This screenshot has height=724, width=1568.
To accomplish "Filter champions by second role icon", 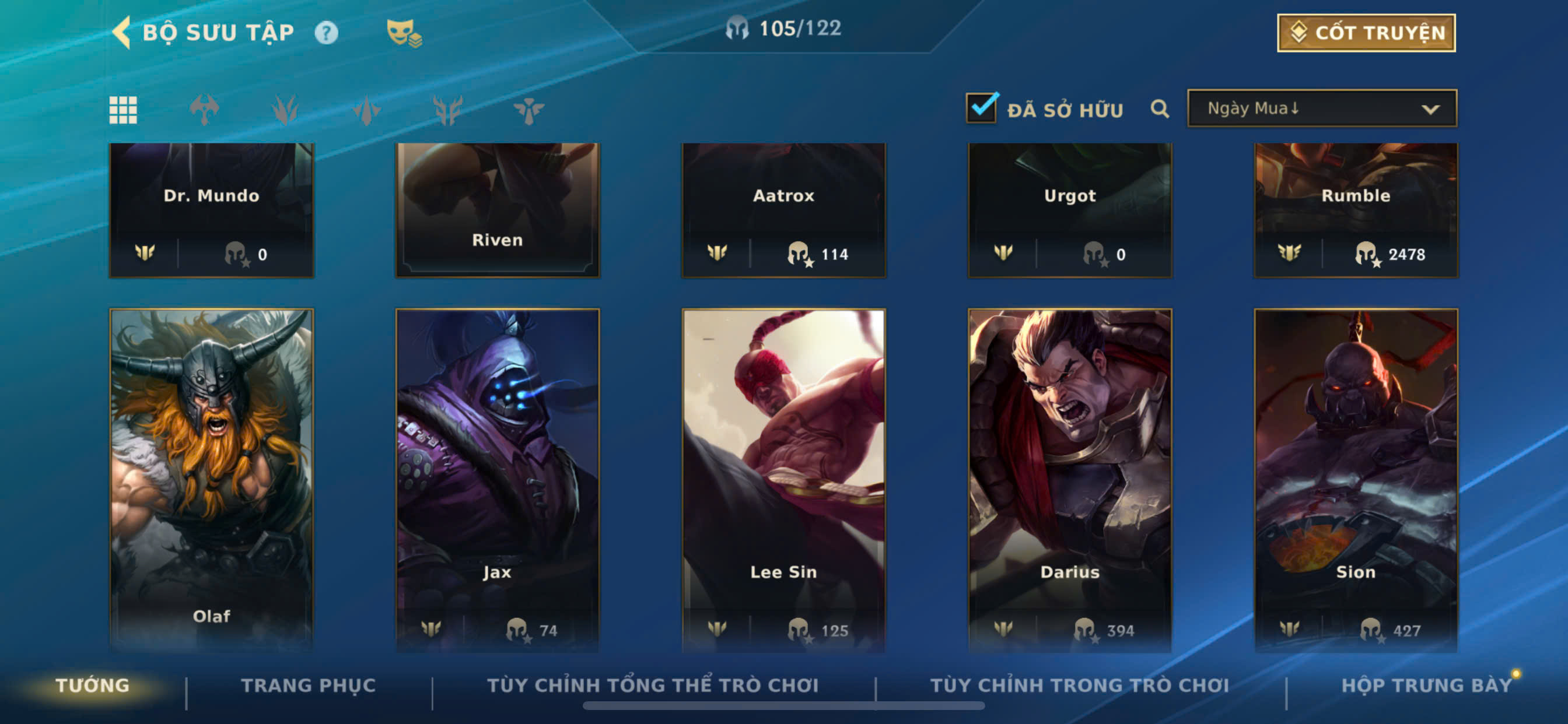I will [285, 110].
